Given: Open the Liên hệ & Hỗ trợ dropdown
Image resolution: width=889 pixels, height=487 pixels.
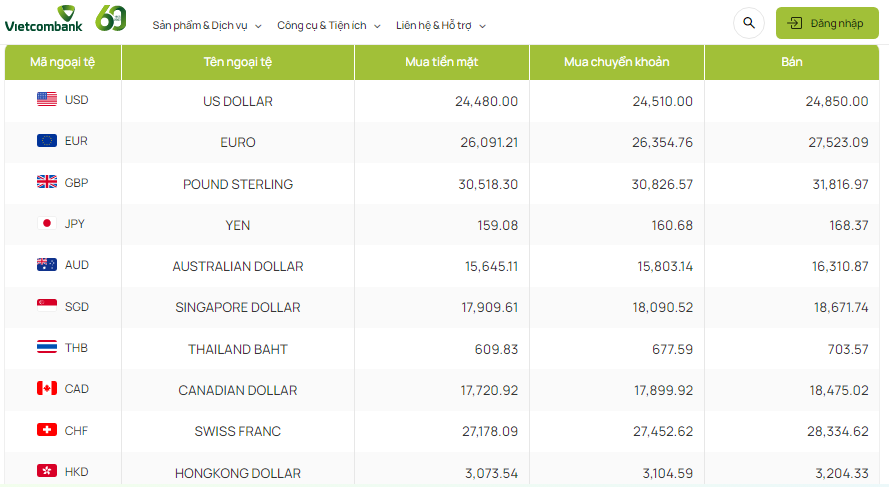Looking at the screenshot, I should point(441,25).
